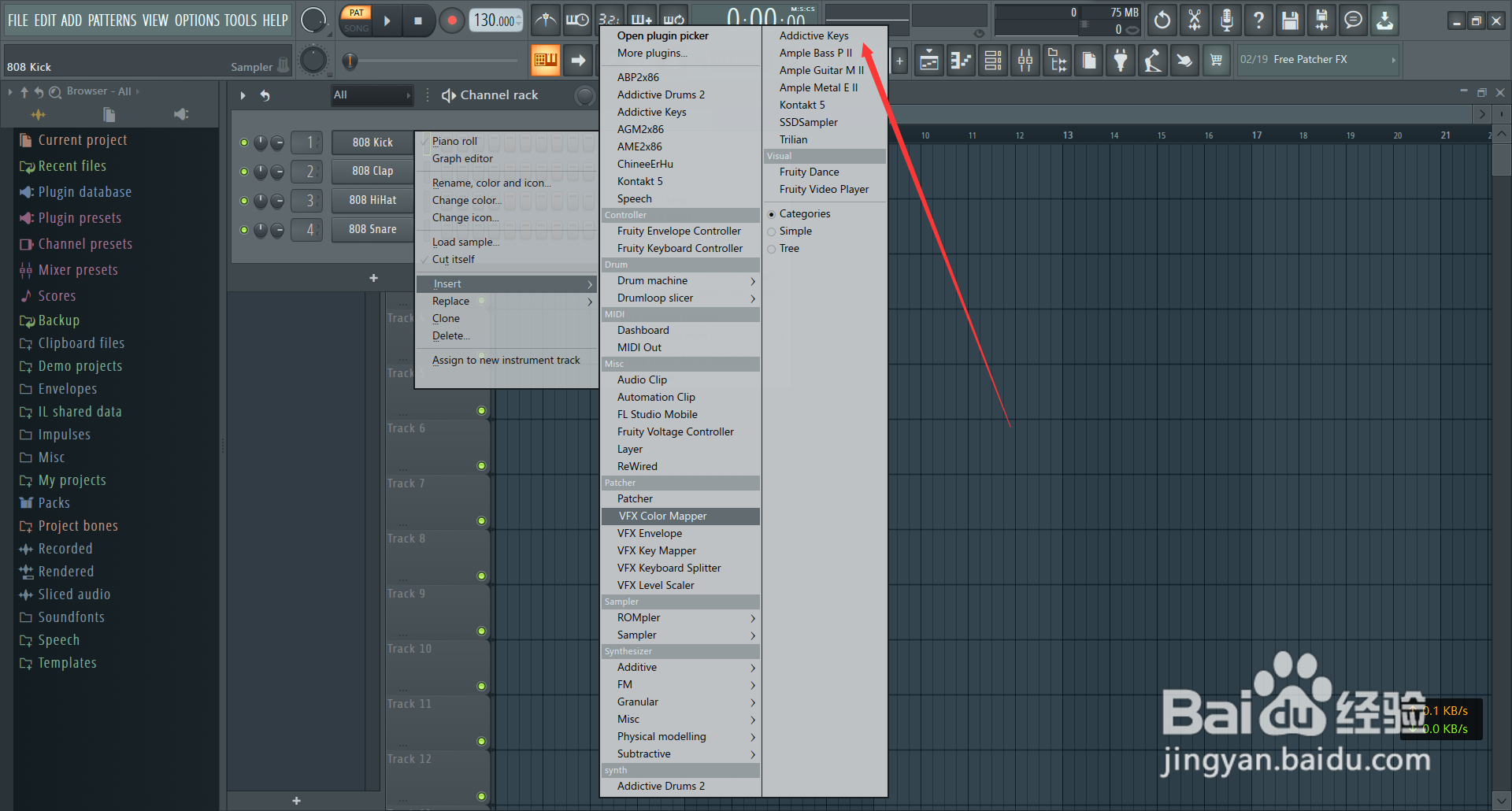This screenshot has height=811, width=1512.
Task: Toggle the metronome icon
Action: (546, 20)
